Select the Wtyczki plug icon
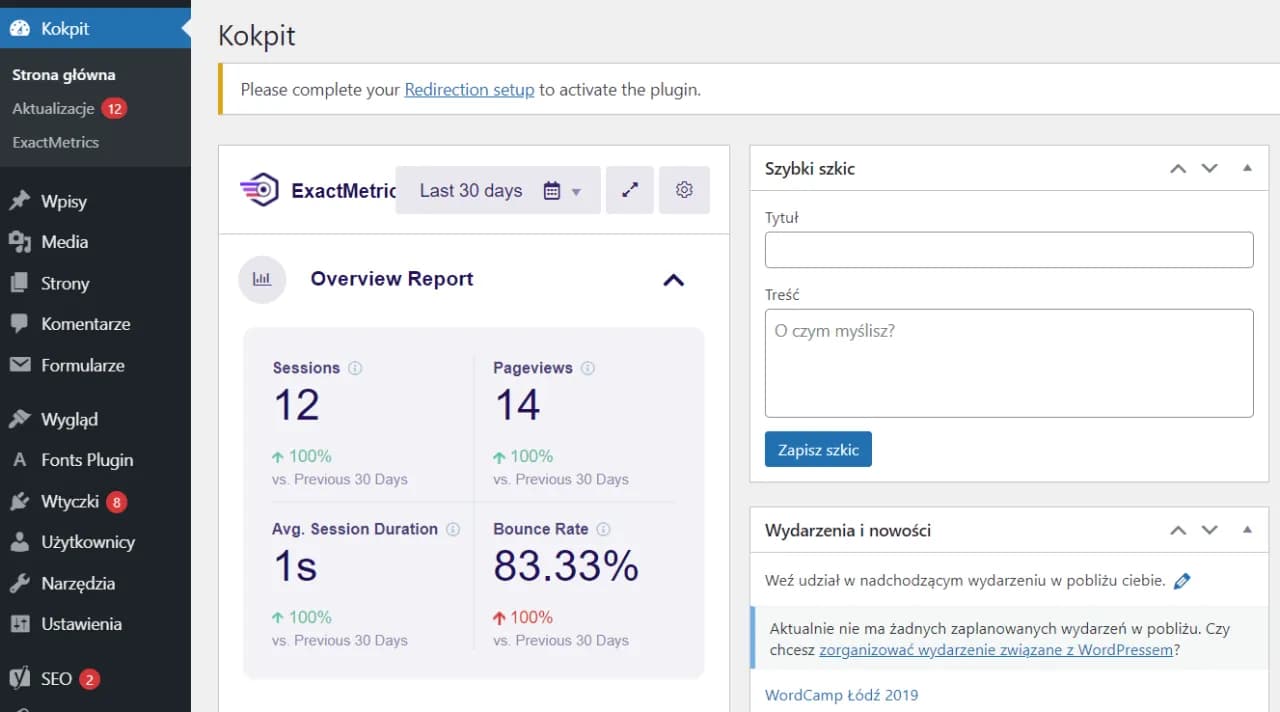This screenshot has height=712, width=1280. 22,501
